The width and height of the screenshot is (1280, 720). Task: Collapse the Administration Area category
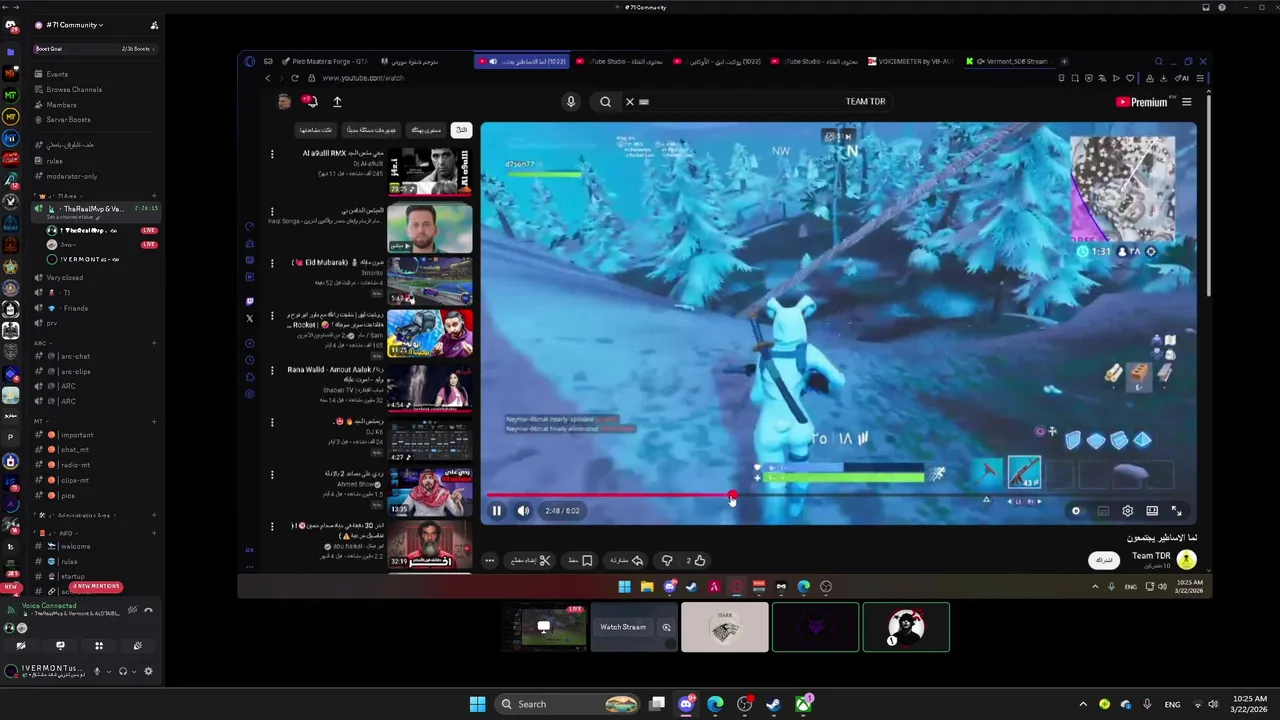[75, 515]
